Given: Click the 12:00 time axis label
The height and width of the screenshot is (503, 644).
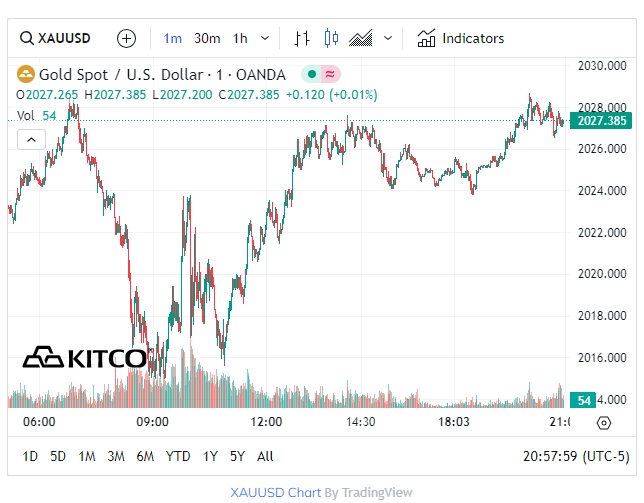Looking at the screenshot, I should click(266, 422).
